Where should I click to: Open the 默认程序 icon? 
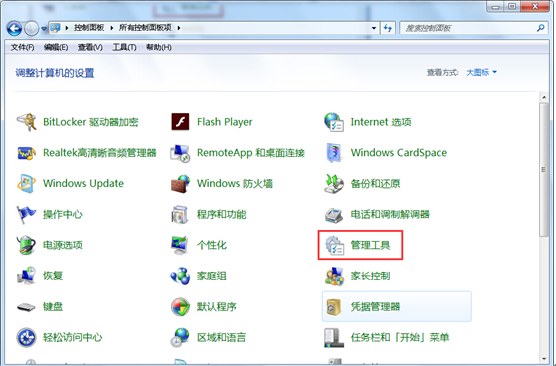pyautogui.click(x=180, y=307)
